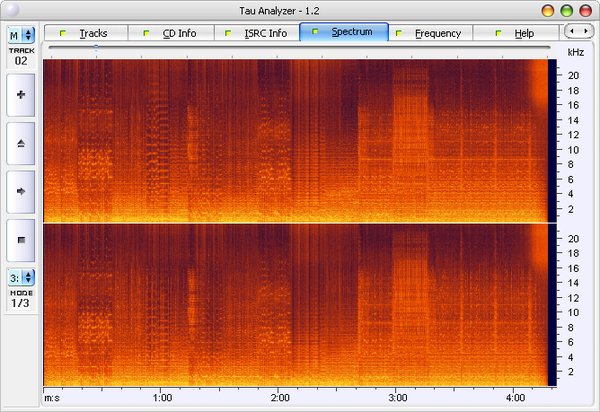This screenshot has width=600, height=412.
Task: Click the 2:00 time axis label
Action: pyautogui.click(x=280, y=398)
